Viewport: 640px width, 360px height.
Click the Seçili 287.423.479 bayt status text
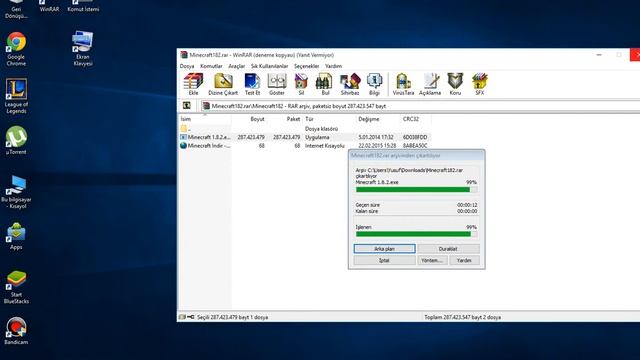[x=233, y=317]
